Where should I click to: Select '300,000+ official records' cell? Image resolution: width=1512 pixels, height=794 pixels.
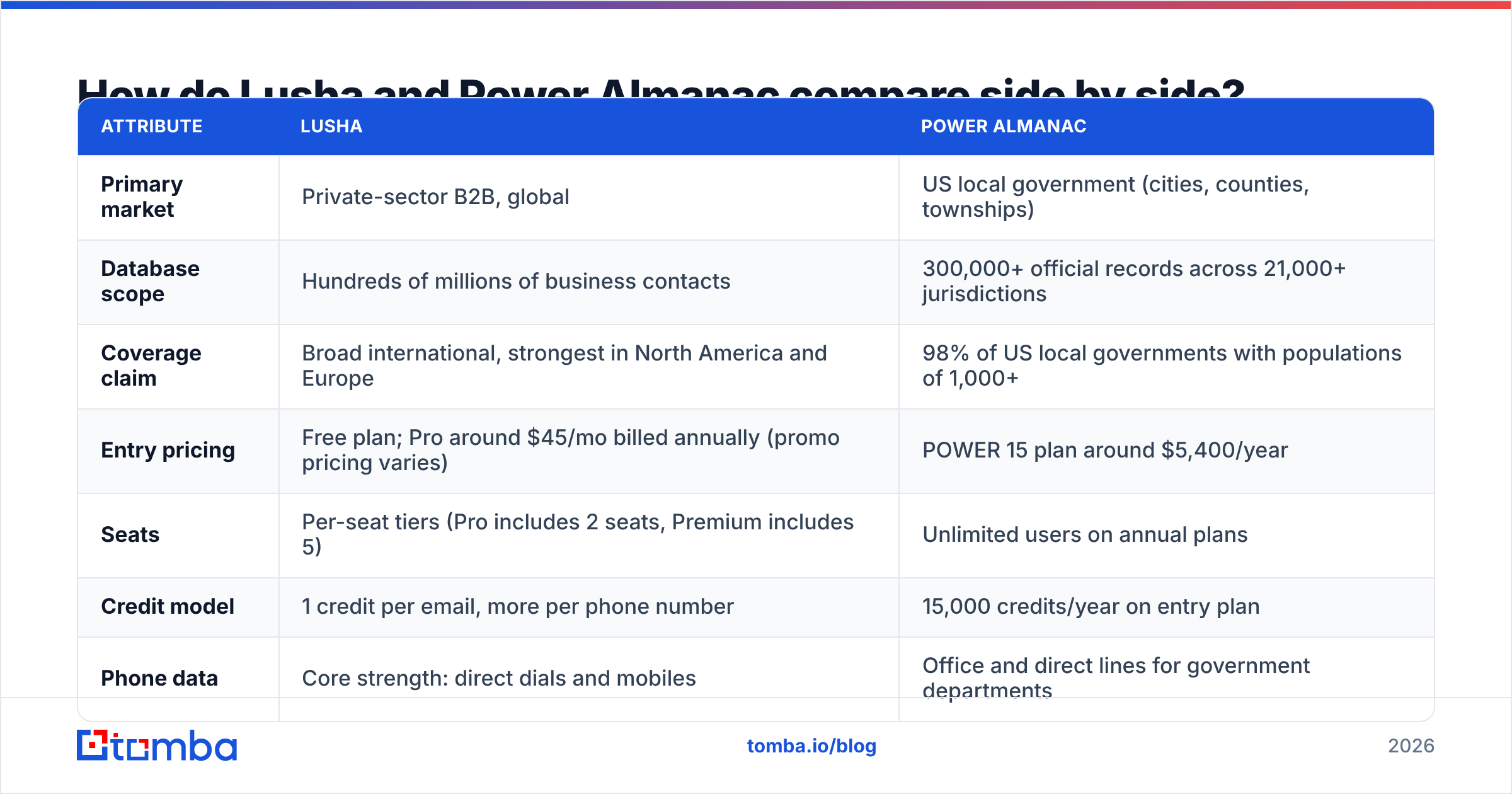(x=1166, y=282)
